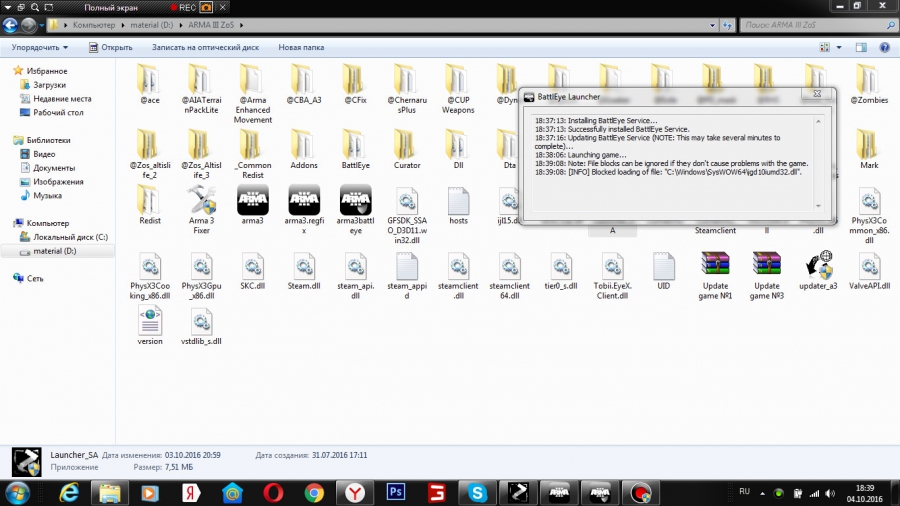Open the @CUP Weapons folder
The height and width of the screenshot is (506, 900).
tap(458, 89)
